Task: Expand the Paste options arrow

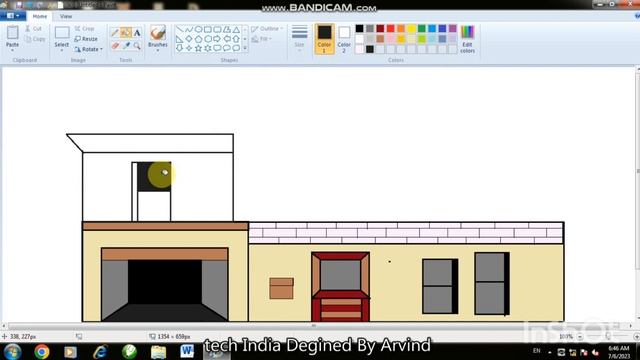Action: [12, 50]
